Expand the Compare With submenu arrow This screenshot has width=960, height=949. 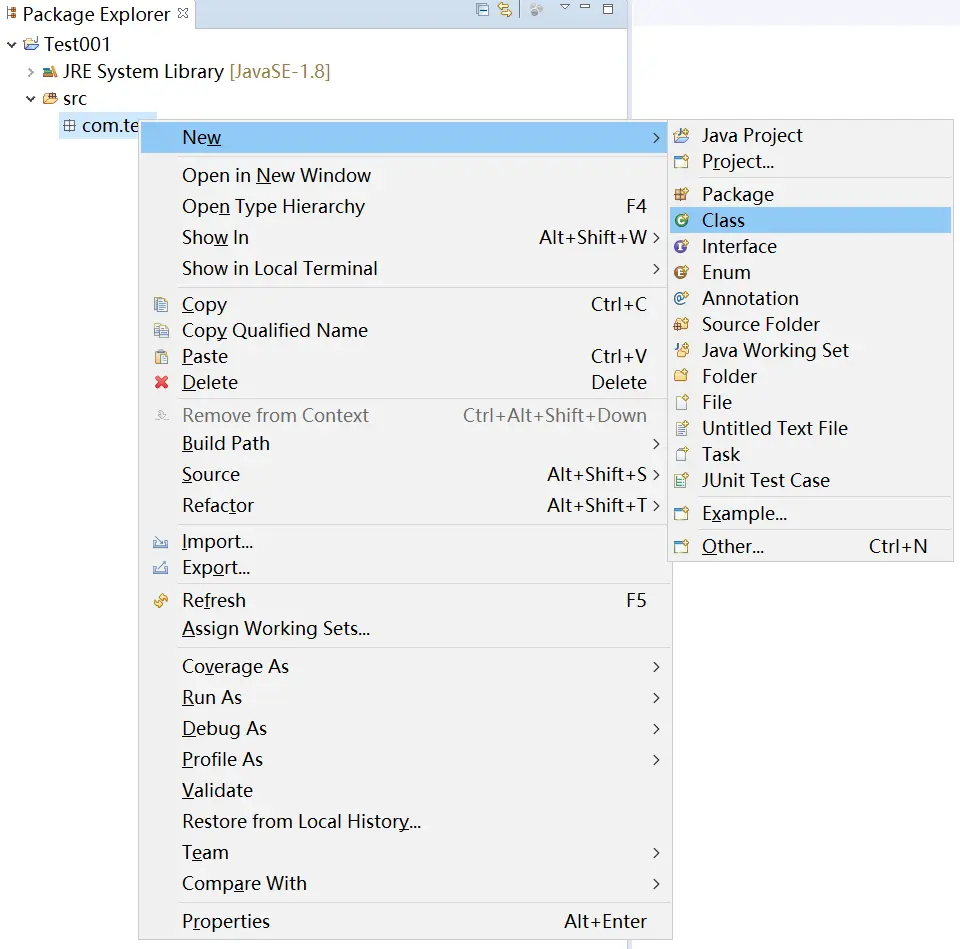(x=656, y=884)
